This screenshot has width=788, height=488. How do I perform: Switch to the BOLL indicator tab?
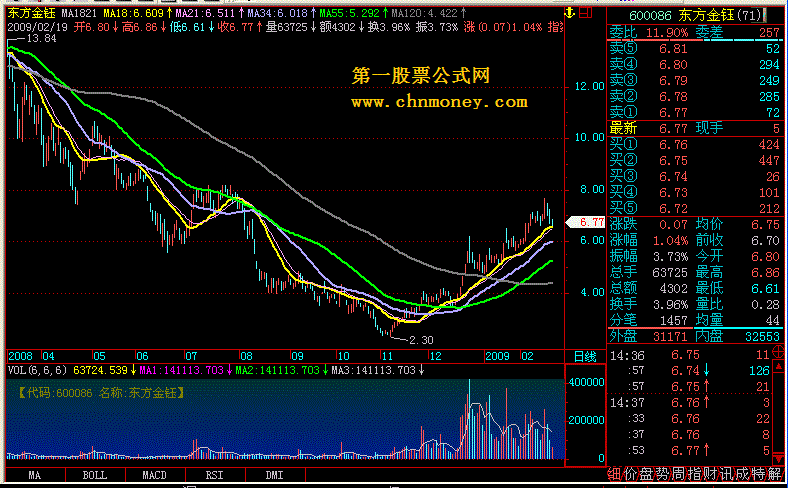coord(95,475)
